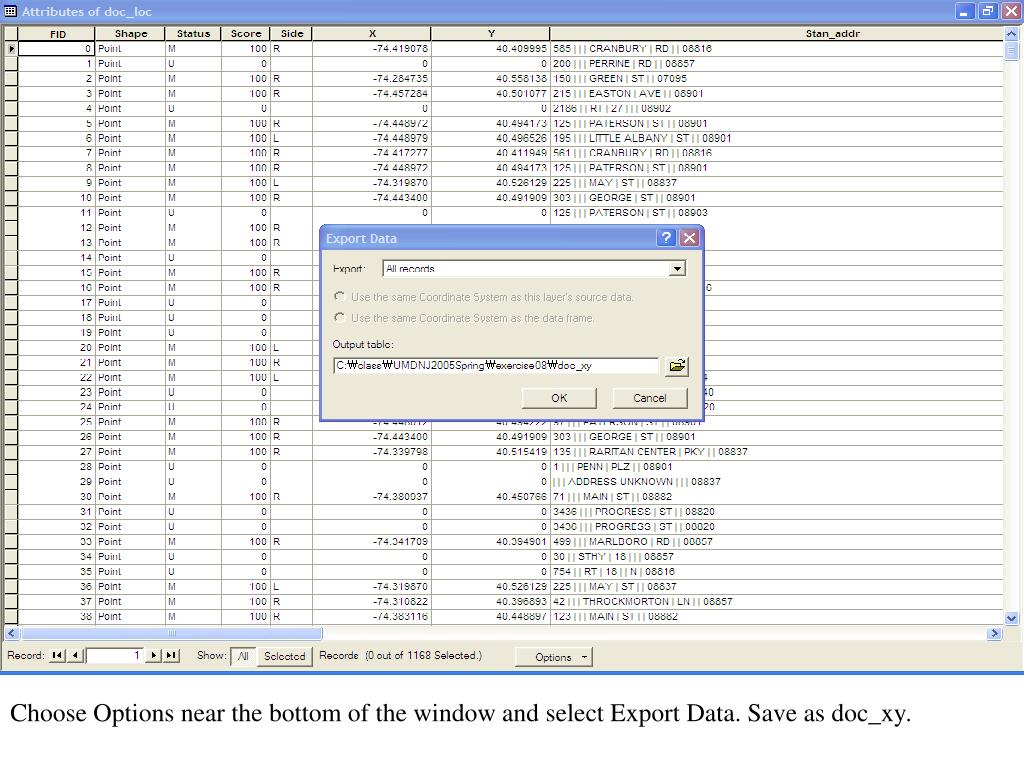Image resolution: width=1024 pixels, height=768 pixels.
Task: Open the Export 'All records' dropdown
Action: tap(677, 268)
